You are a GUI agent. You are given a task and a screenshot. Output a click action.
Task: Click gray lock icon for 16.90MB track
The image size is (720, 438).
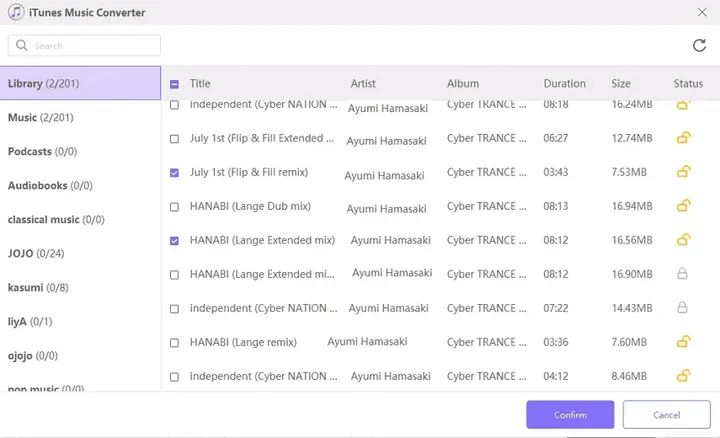click(x=684, y=273)
